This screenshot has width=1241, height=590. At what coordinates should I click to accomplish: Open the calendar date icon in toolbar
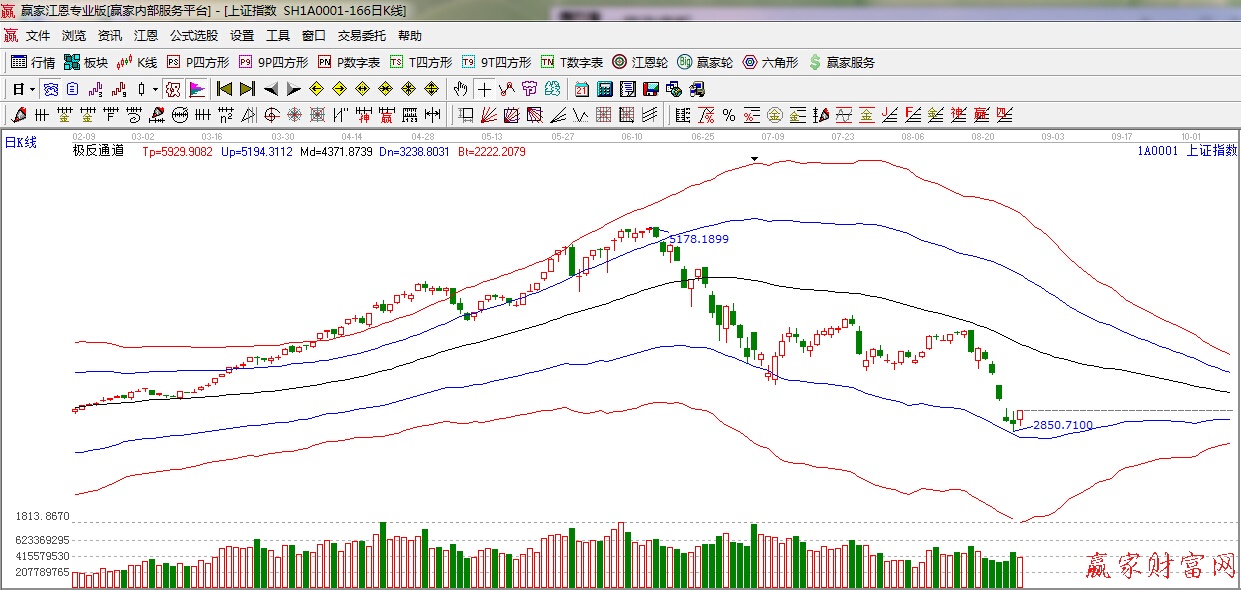coord(580,89)
